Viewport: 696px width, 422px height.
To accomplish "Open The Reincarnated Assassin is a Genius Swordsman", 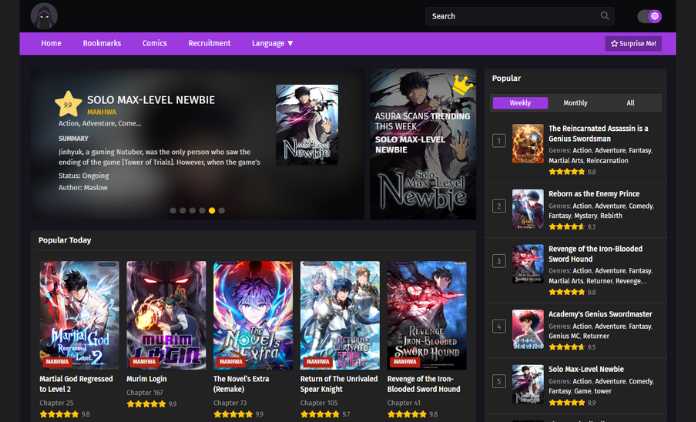I will point(598,134).
